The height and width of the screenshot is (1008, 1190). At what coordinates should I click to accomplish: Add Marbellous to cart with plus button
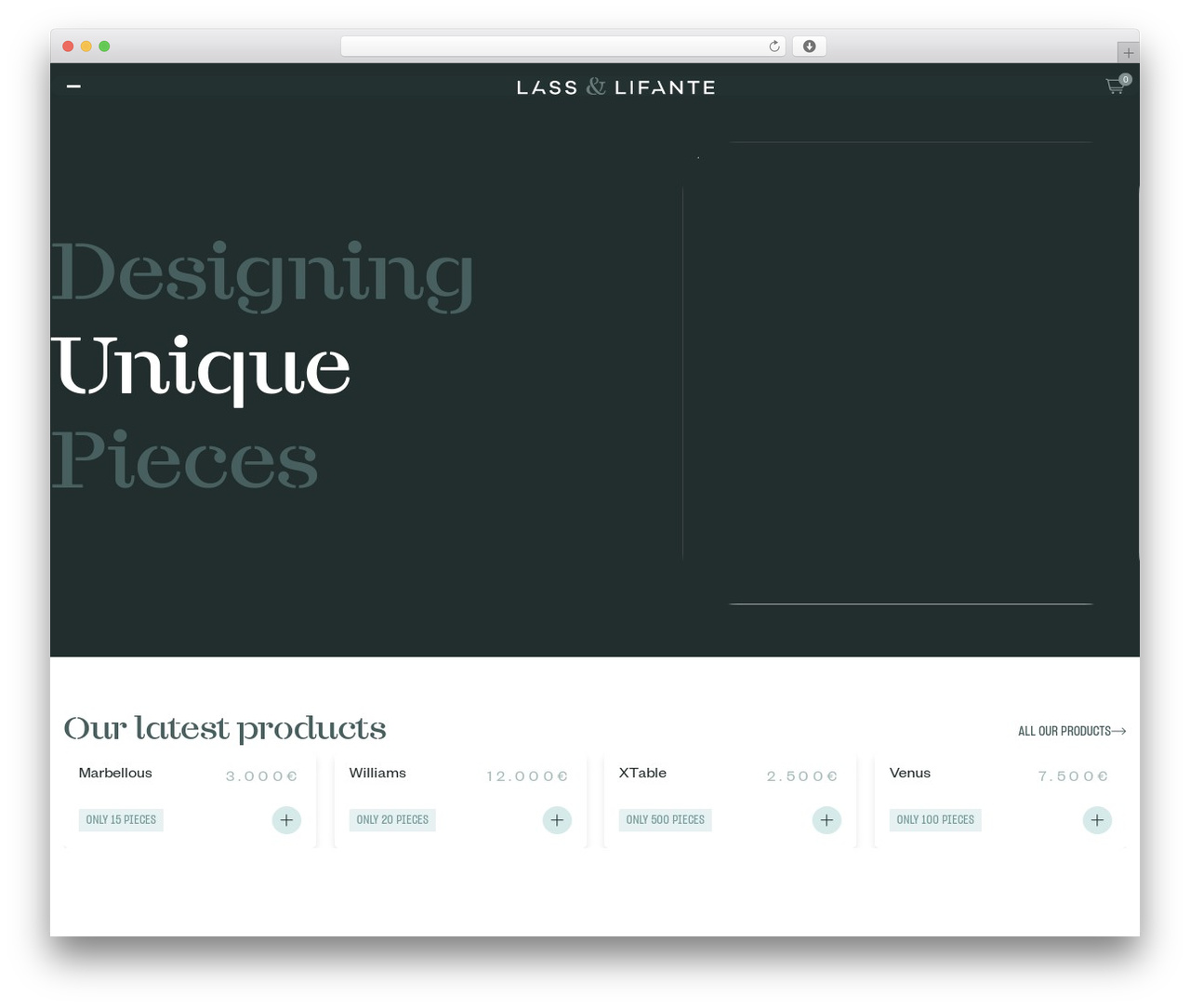pyautogui.click(x=286, y=820)
